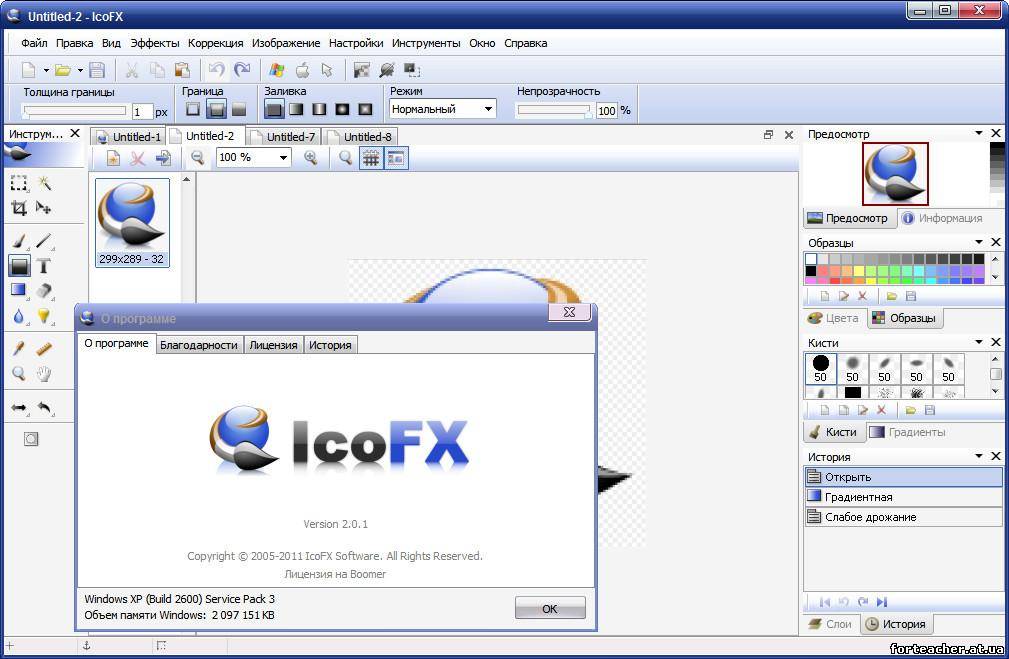Image resolution: width=1009 pixels, height=659 pixels.
Task: Select the Text tool
Action: tap(44, 265)
